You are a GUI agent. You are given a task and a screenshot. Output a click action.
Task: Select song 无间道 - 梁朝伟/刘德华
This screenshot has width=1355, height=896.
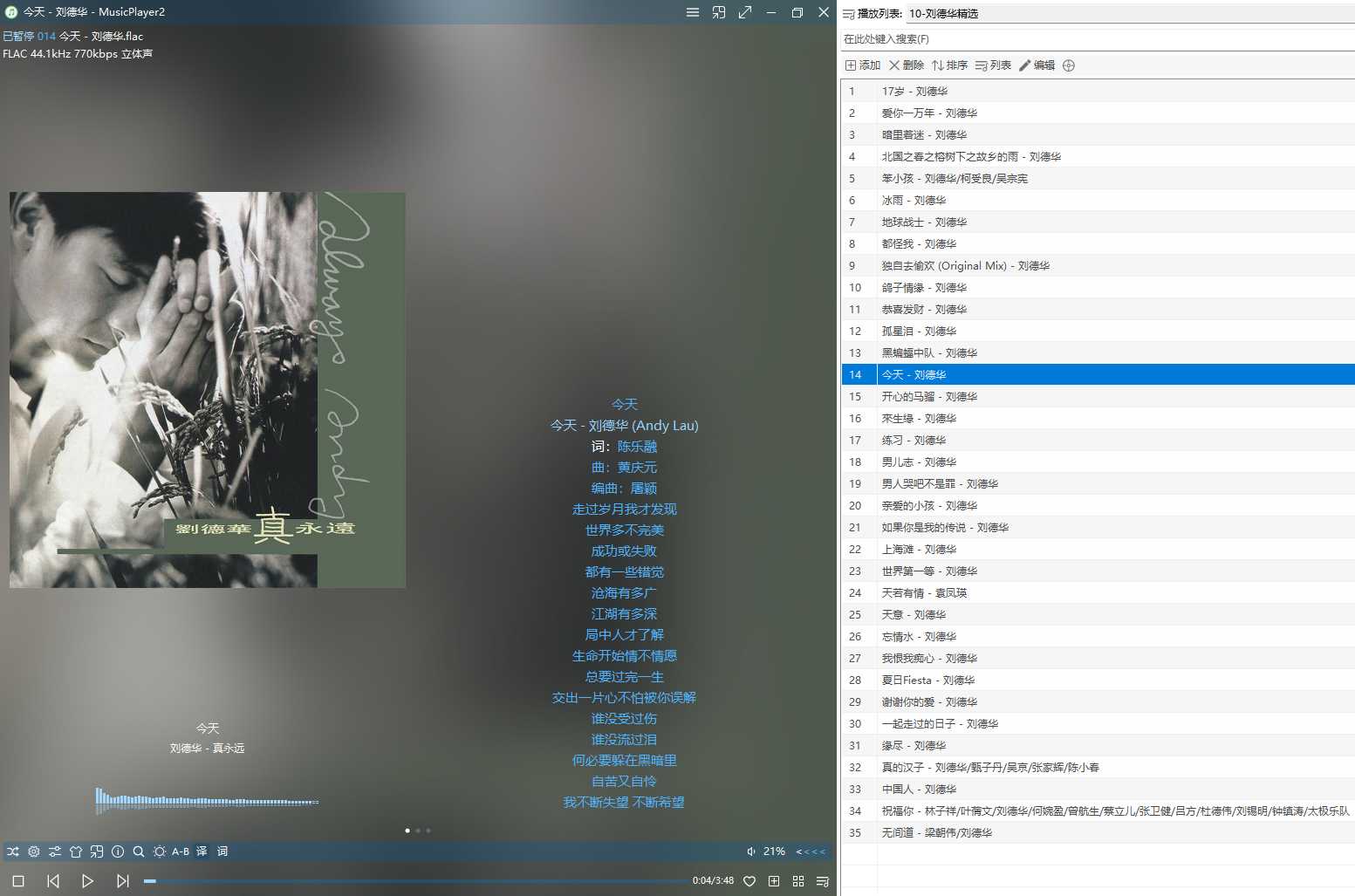pyautogui.click(x=1098, y=832)
